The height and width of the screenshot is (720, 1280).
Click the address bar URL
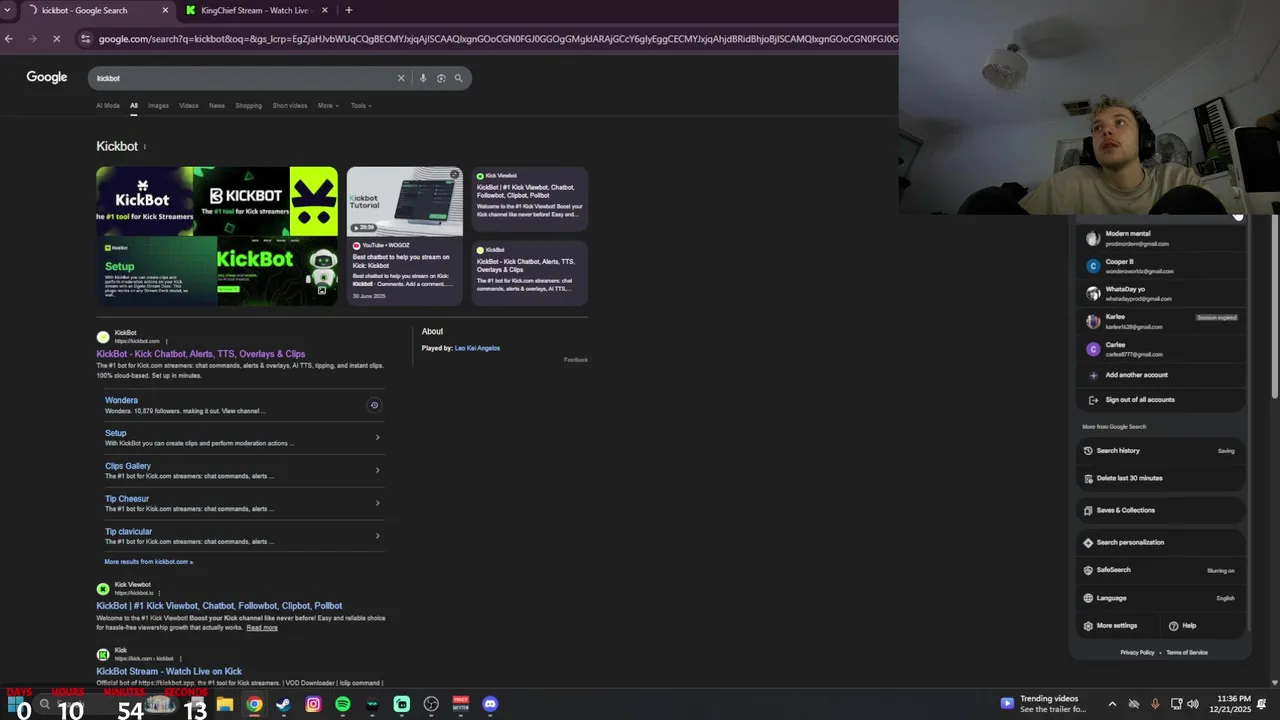point(497,39)
